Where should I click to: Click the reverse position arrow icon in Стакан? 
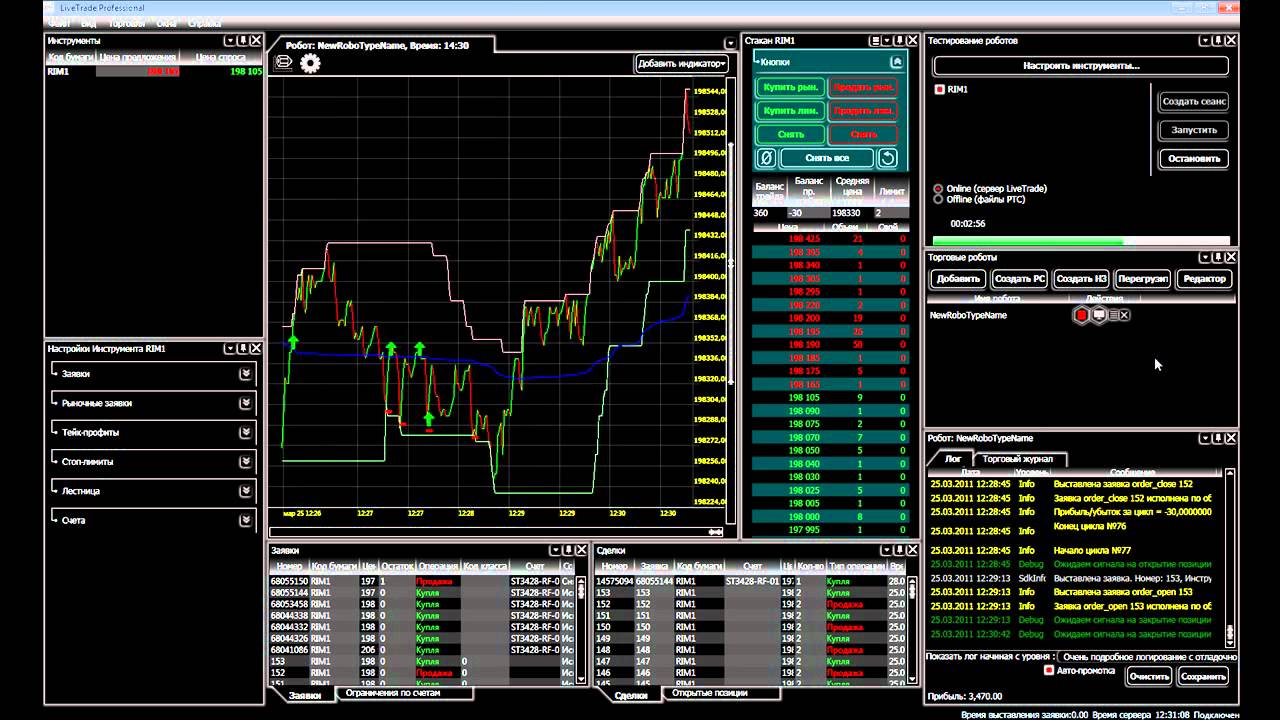(888, 158)
